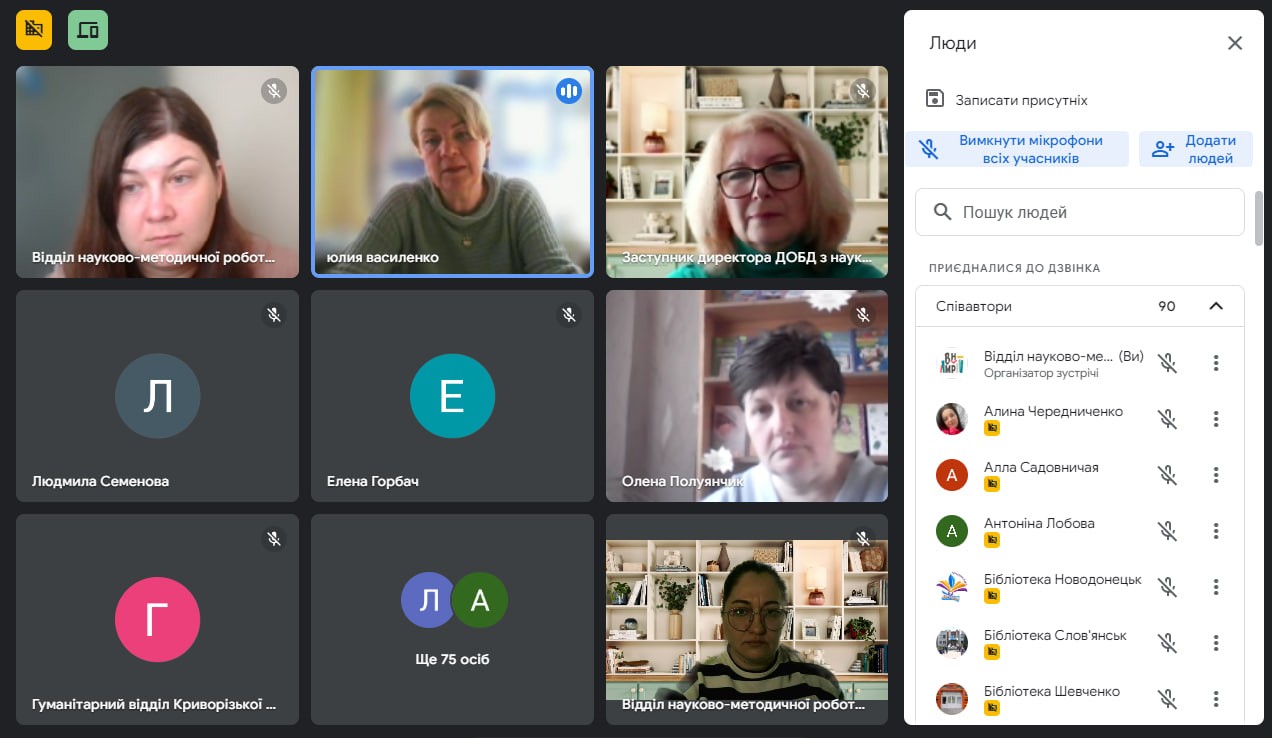Click camera-off badge under Алла Садовничая
1272x738 pixels.
(x=992, y=484)
